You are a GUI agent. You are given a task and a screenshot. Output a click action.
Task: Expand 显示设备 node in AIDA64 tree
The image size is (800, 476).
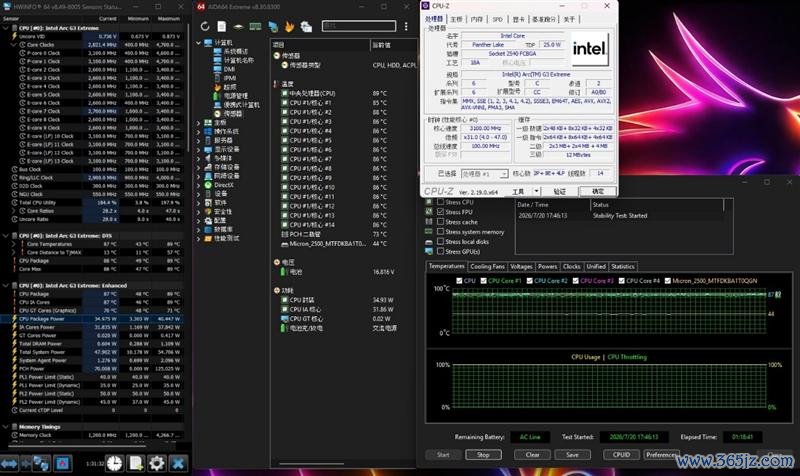(198, 149)
